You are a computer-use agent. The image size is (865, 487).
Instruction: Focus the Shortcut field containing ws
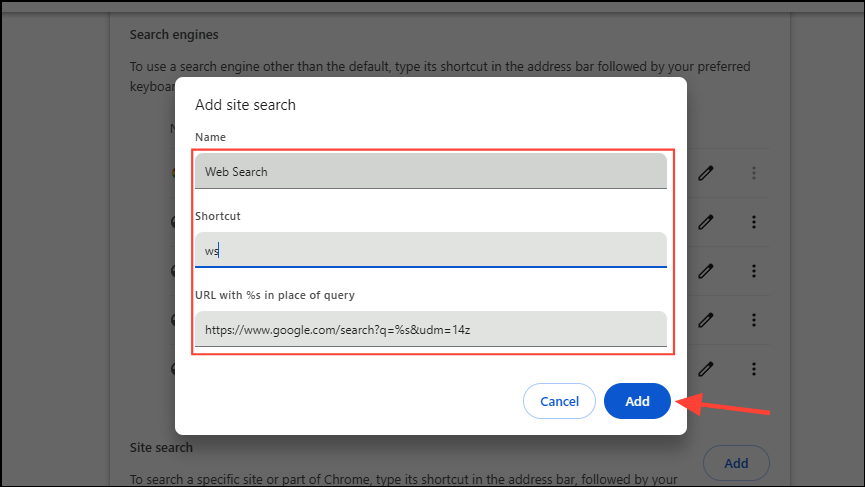coord(430,250)
